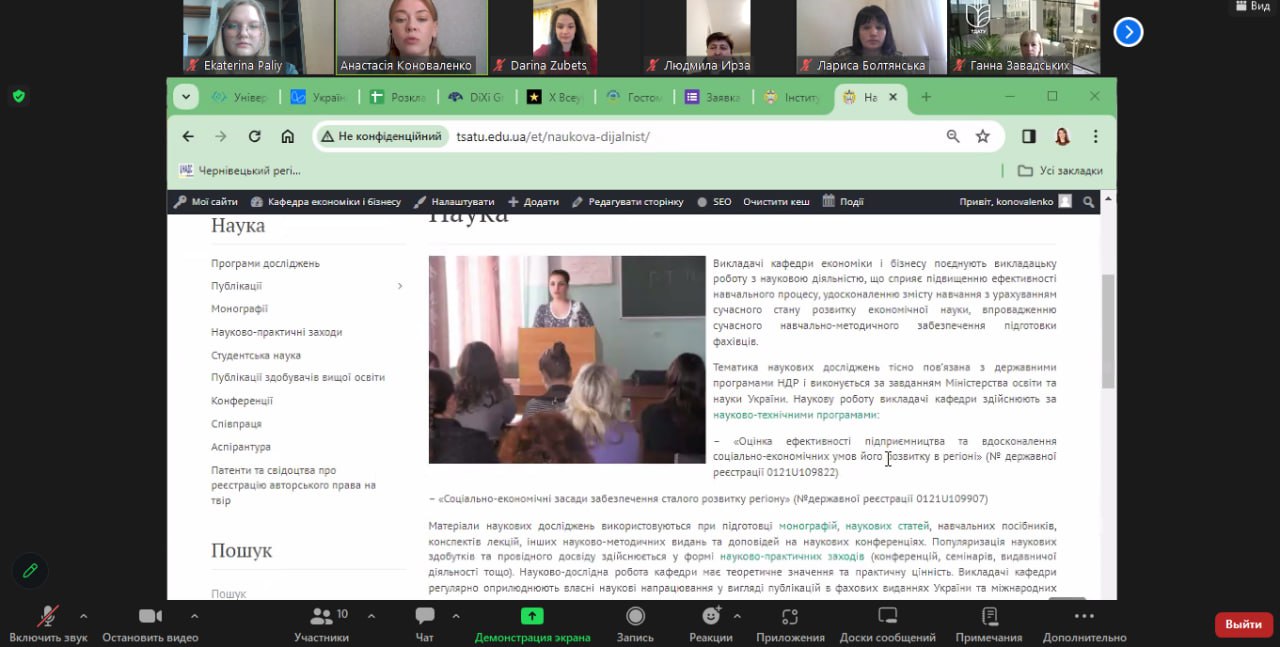Expand Публікації submenu chevron

click(400, 286)
